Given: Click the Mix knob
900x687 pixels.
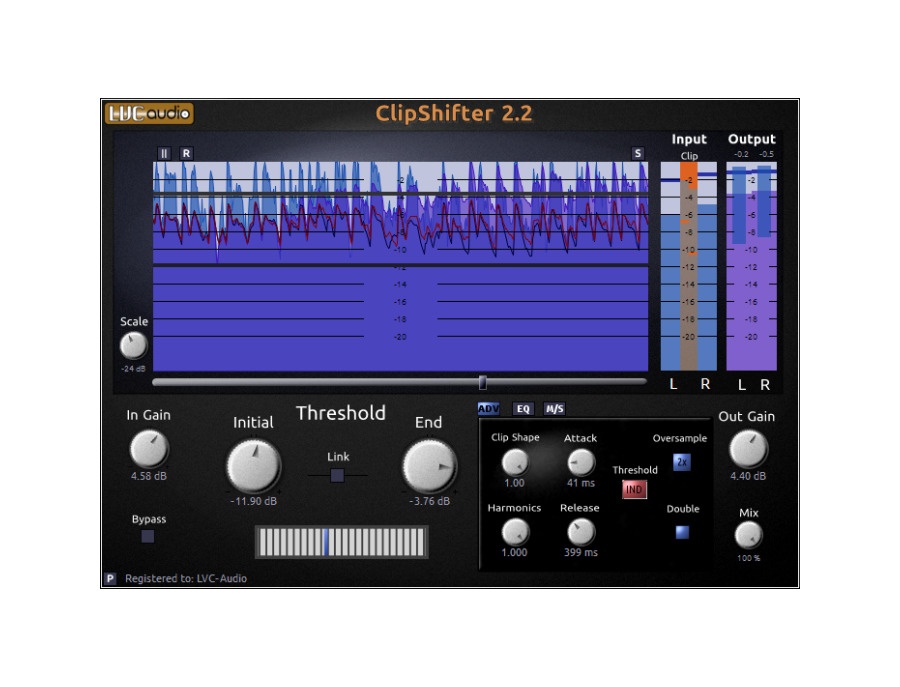Looking at the screenshot, I should point(748,535).
